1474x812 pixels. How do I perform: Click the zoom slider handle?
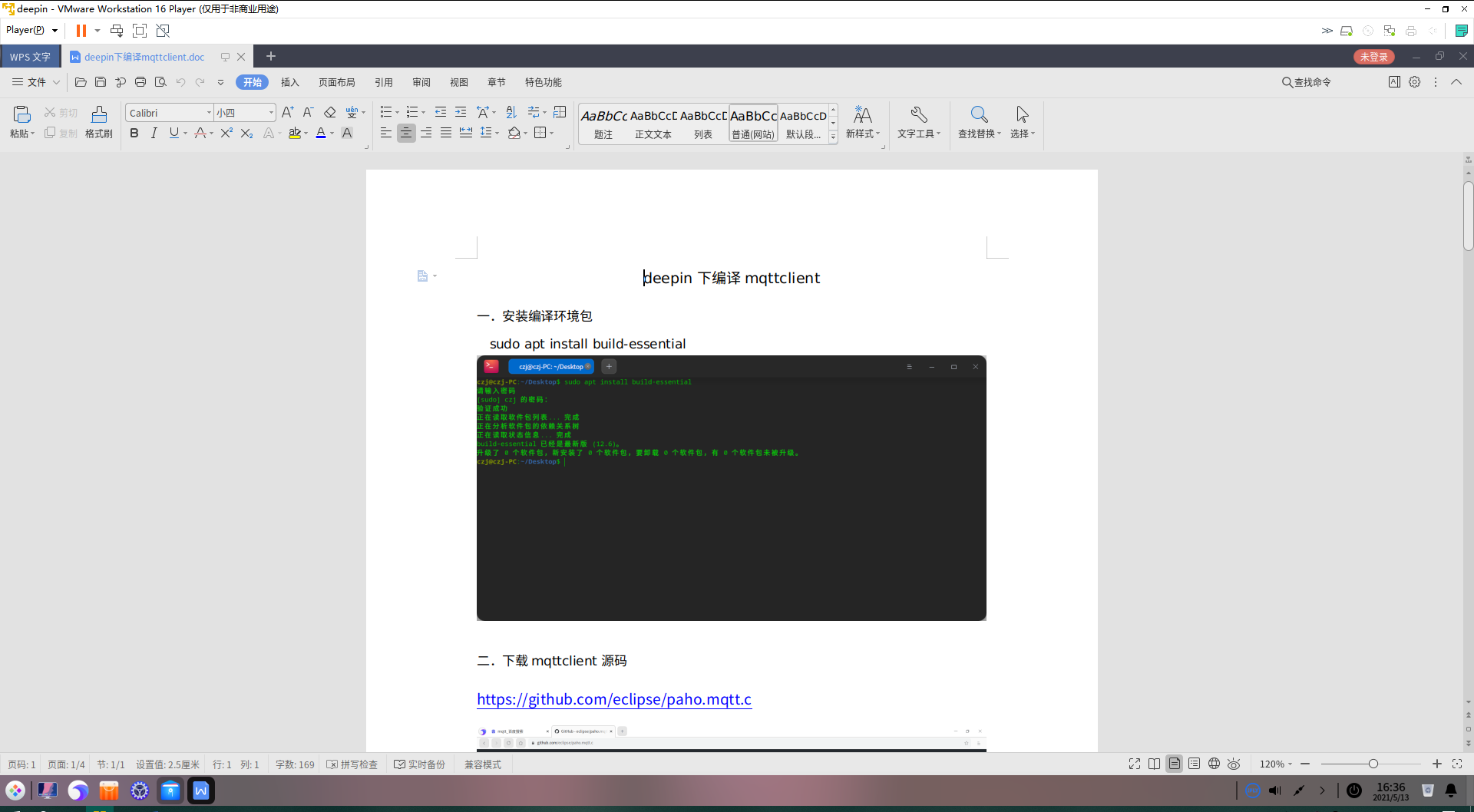(1373, 764)
